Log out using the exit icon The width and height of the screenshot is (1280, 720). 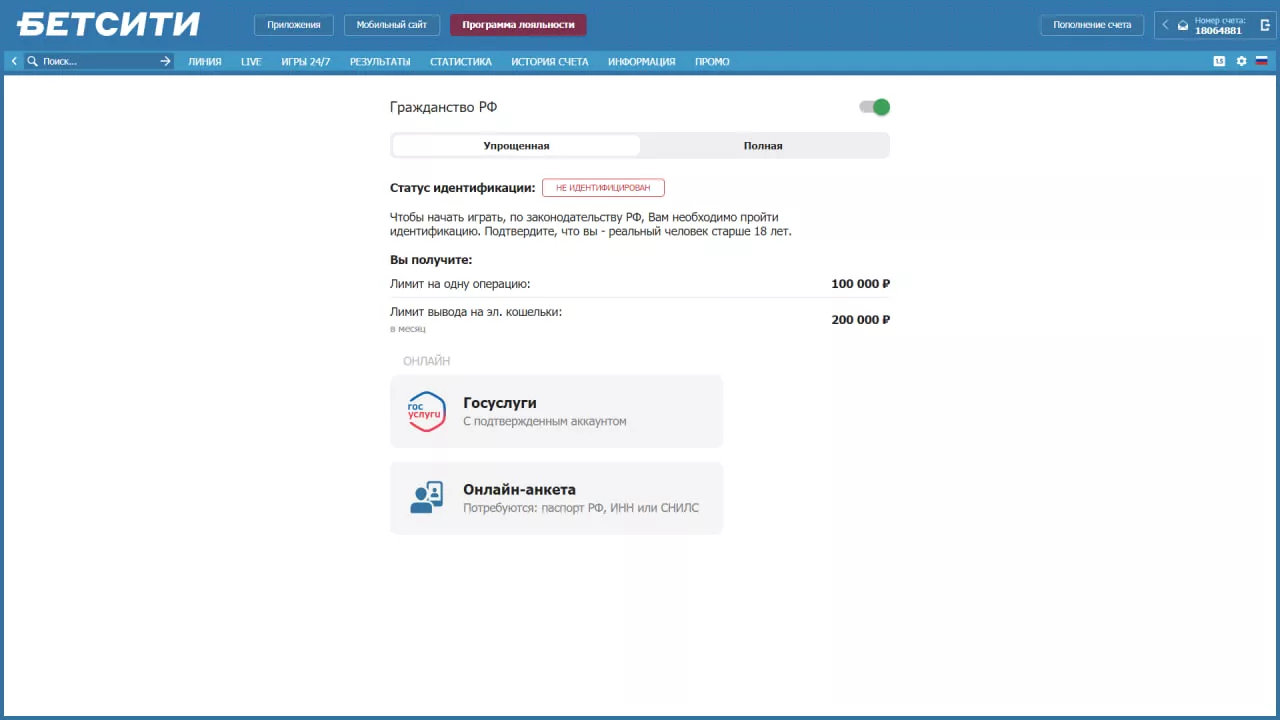(x=1264, y=25)
